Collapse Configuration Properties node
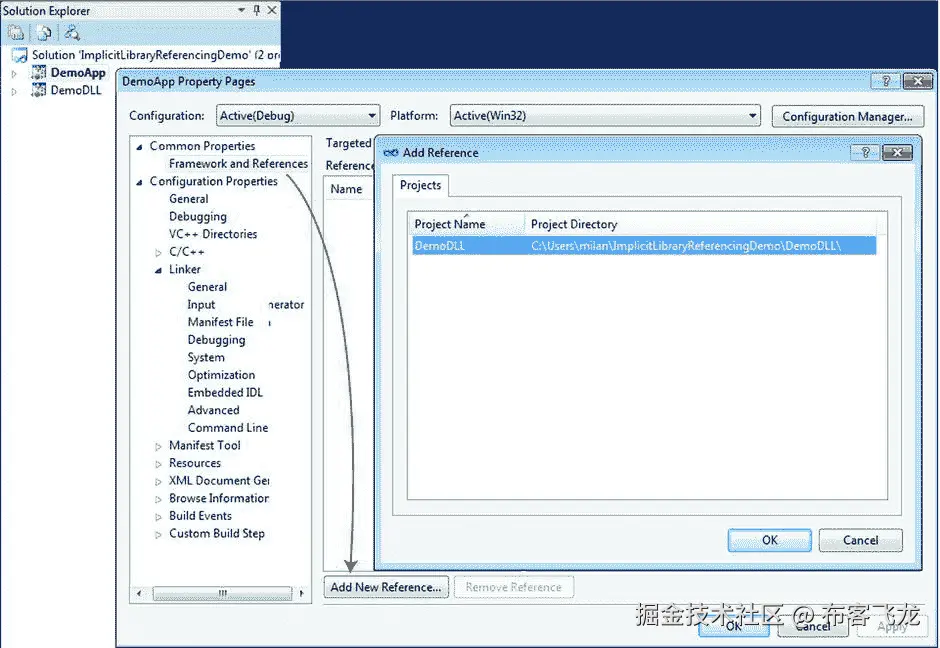This screenshot has height=648, width=940. pyautogui.click(x=140, y=182)
